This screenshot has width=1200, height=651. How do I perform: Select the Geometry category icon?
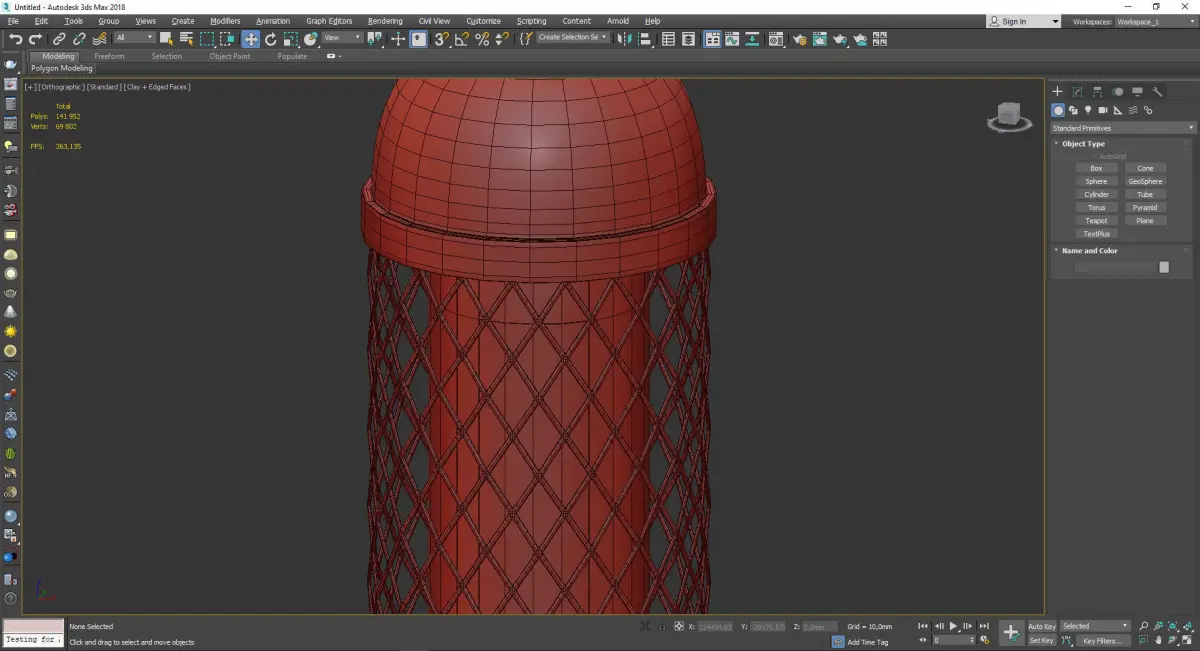1058,110
